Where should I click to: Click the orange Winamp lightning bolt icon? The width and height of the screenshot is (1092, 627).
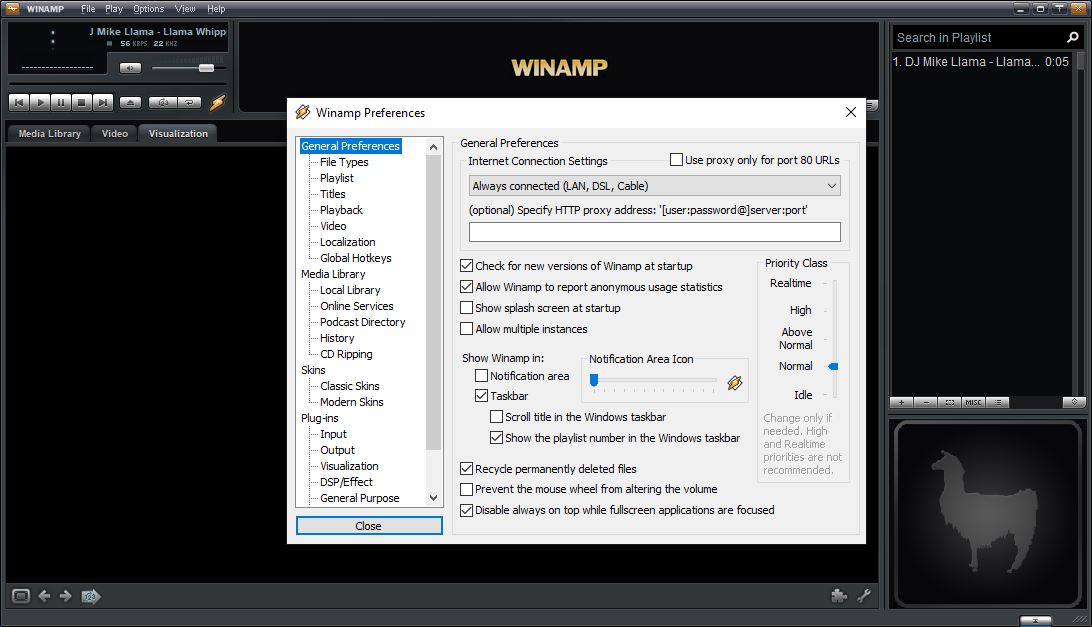click(x=218, y=102)
